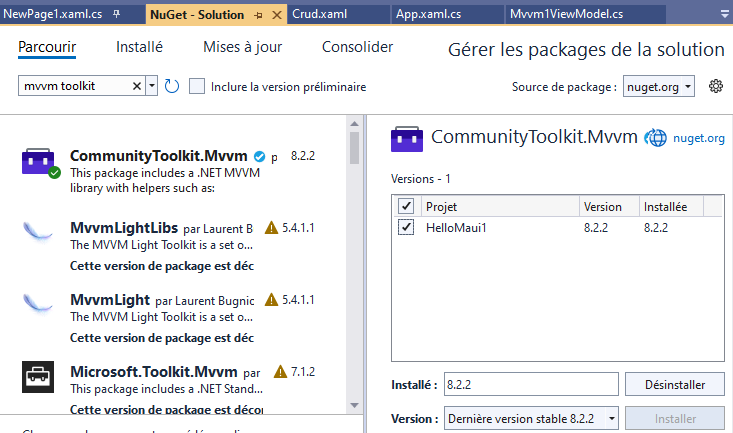Expand the search history dropdown
Viewport: 733px width, 433px height.
pos(151,86)
